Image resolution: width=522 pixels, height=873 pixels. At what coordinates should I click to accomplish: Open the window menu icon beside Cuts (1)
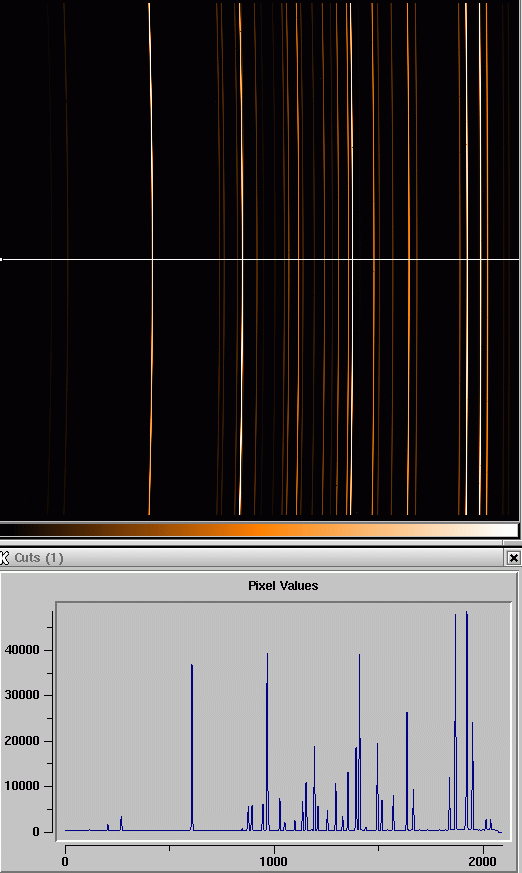click(5, 557)
